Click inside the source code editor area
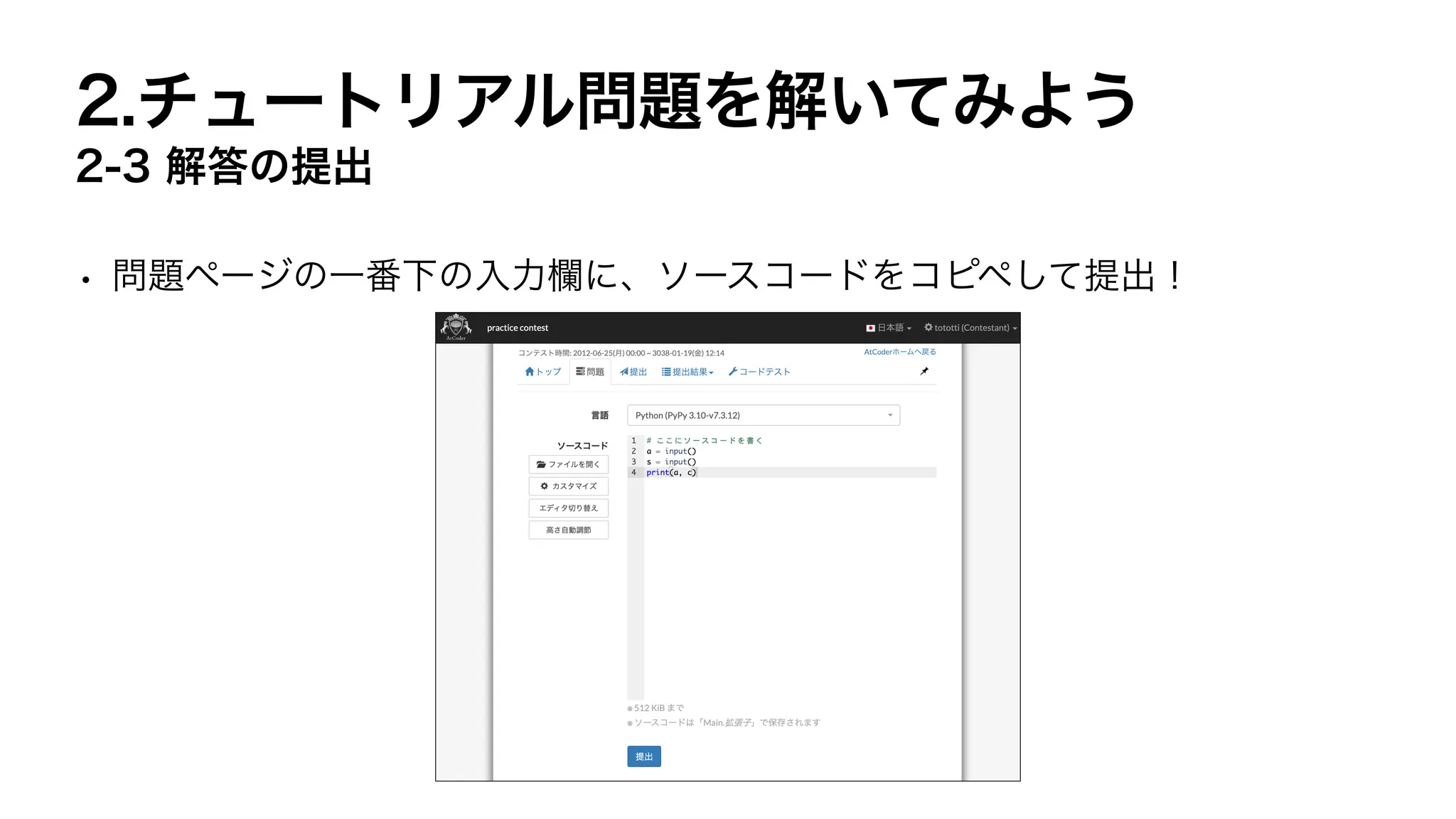The width and height of the screenshot is (1456, 819). 782,567
